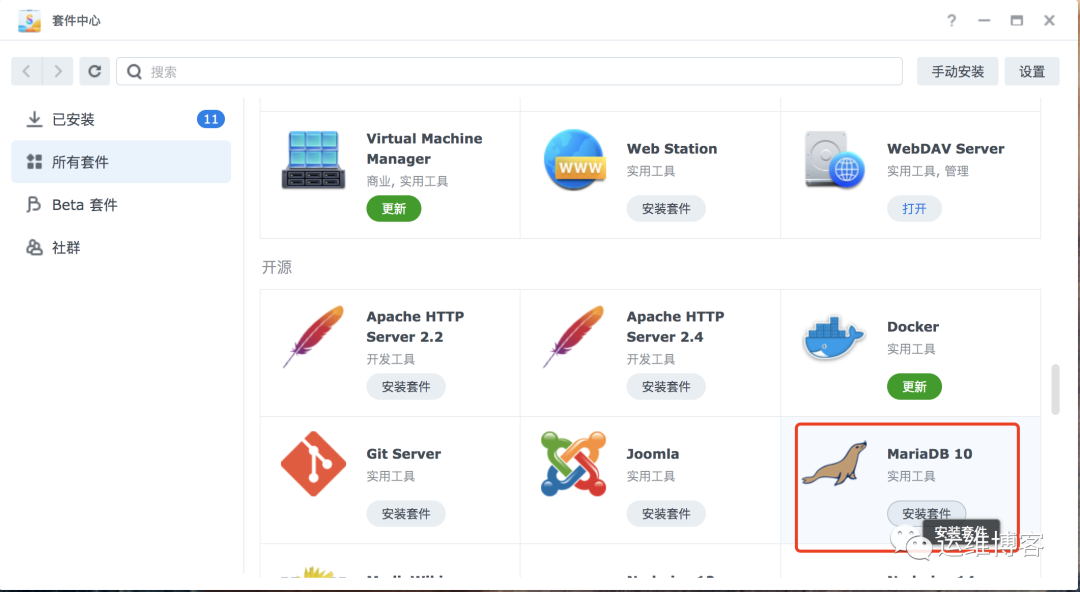Viewport: 1080px width, 592px height.
Task: Click 实用工具, 管理 under WebDAV Server
Action: pyautogui.click(x=928, y=171)
